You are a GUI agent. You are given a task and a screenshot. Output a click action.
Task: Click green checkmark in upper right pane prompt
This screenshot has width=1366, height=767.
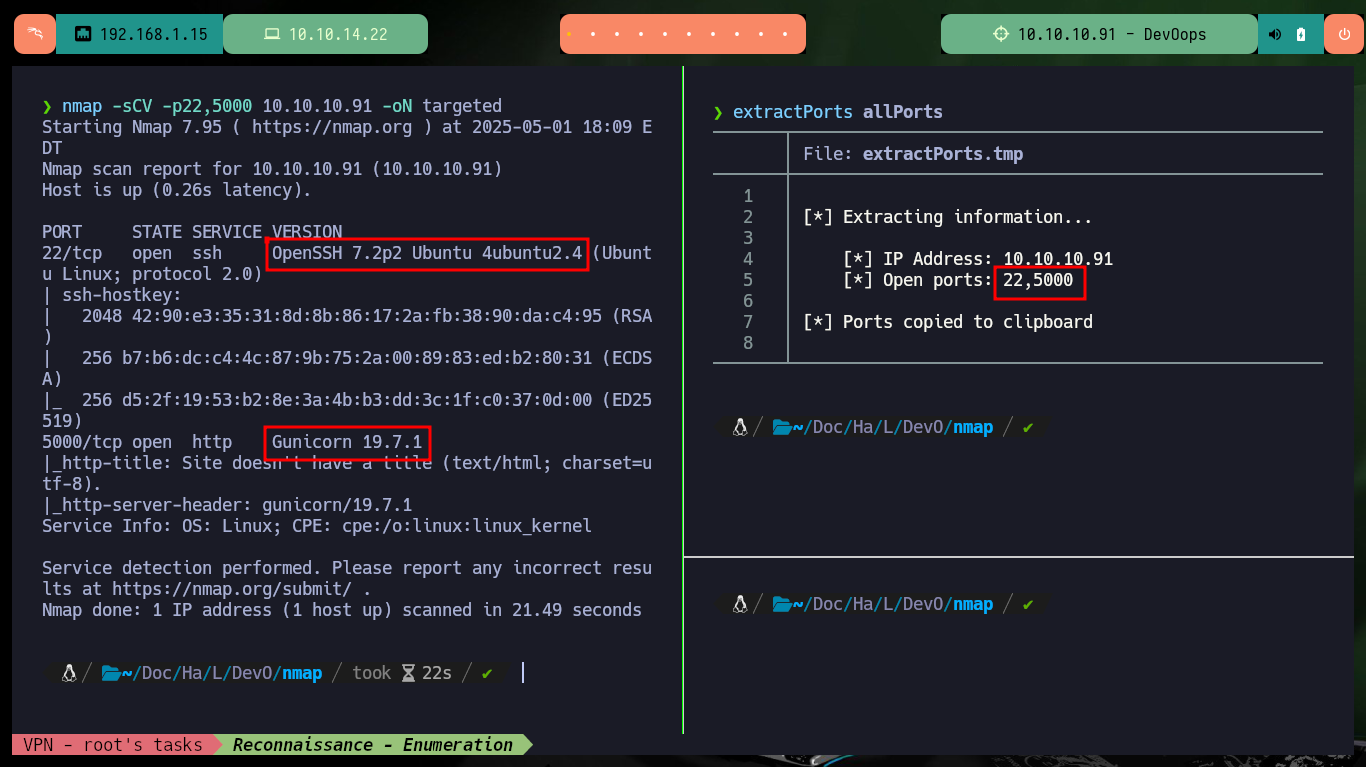click(x=1028, y=427)
